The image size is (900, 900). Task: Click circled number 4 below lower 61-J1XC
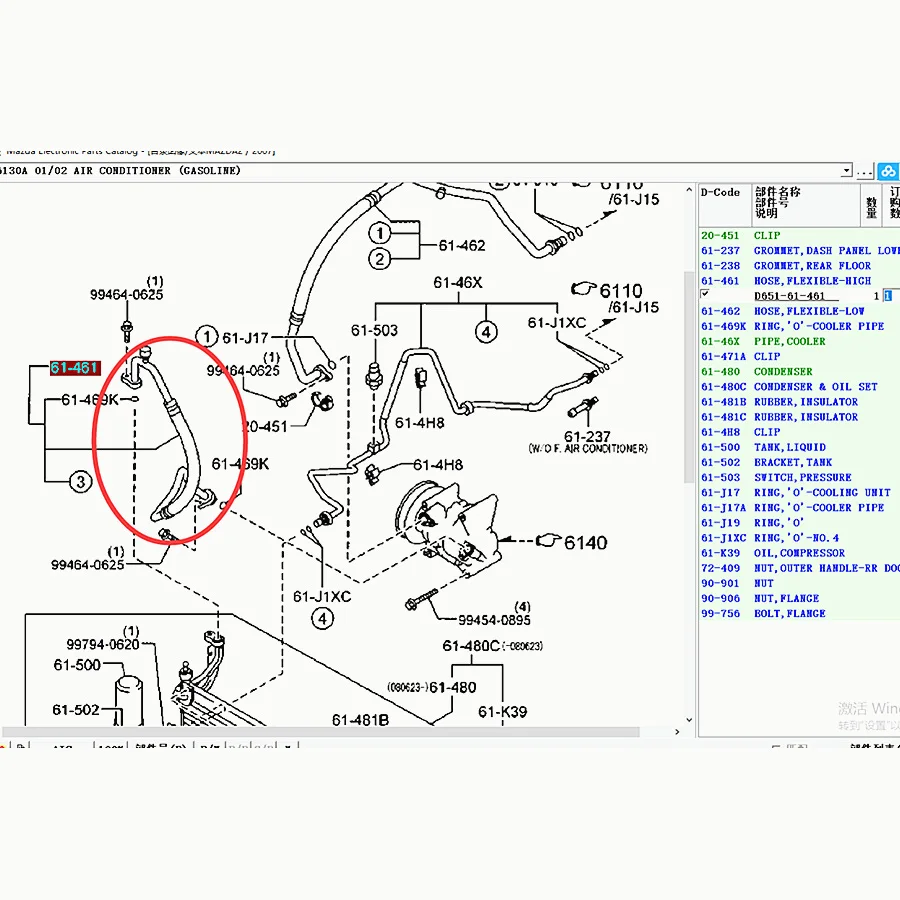point(323,619)
